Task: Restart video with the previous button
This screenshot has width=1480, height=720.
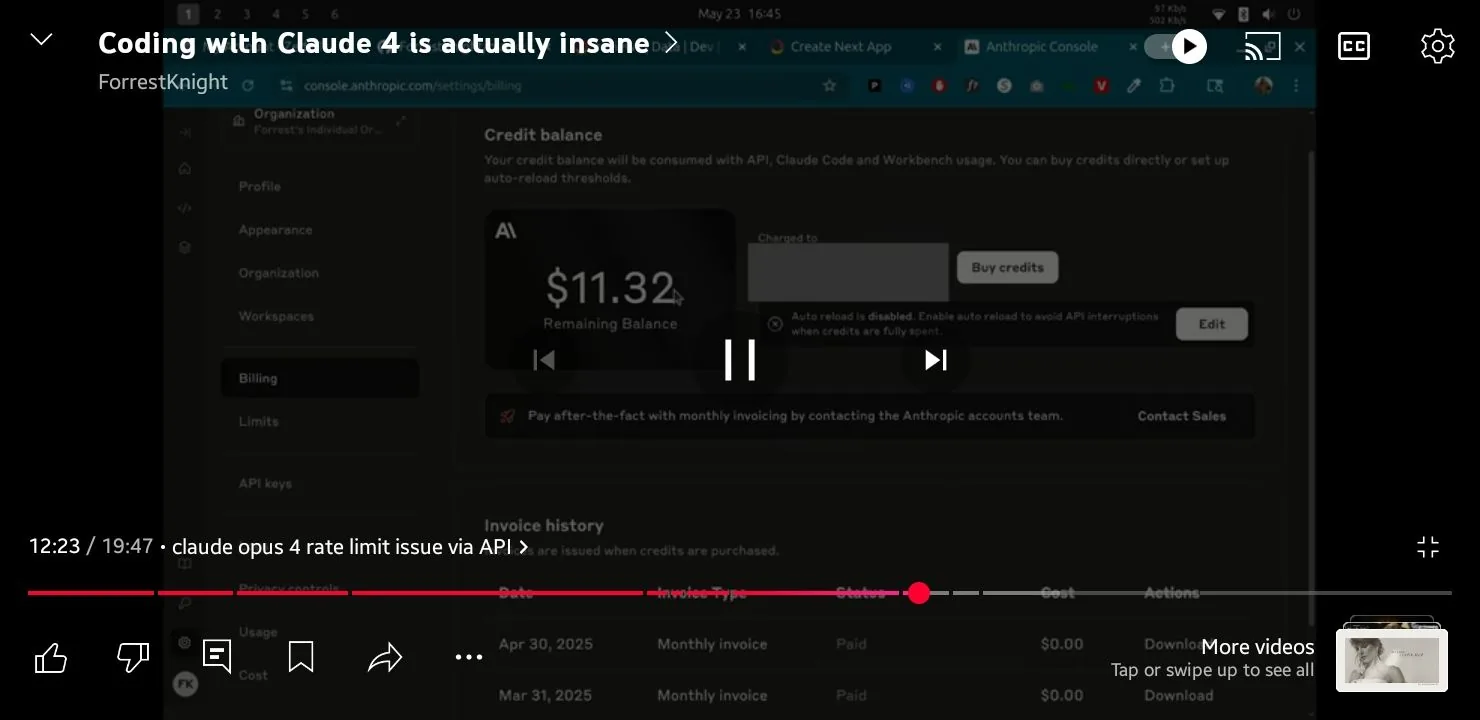Action: [544, 360]
